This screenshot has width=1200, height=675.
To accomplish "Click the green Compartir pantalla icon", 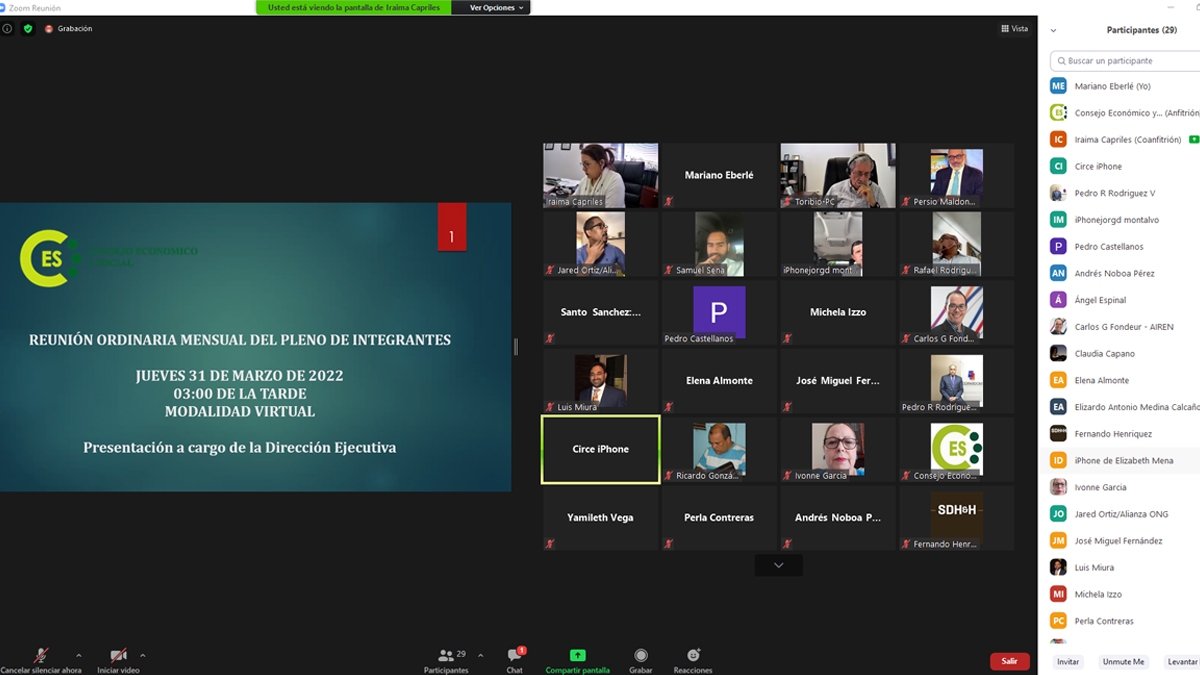I will click(x=577, y=655).
